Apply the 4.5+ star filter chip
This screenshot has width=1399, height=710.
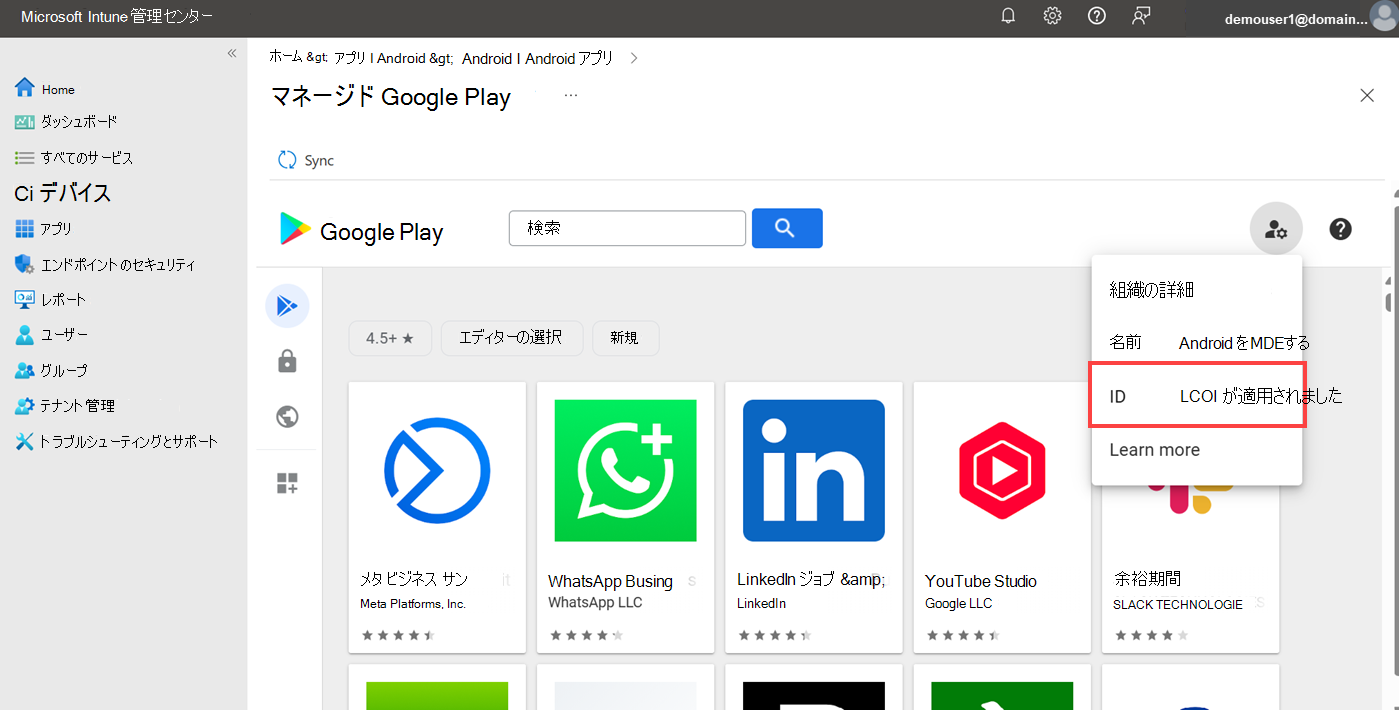pyautogui.click(x=390, y=338)
